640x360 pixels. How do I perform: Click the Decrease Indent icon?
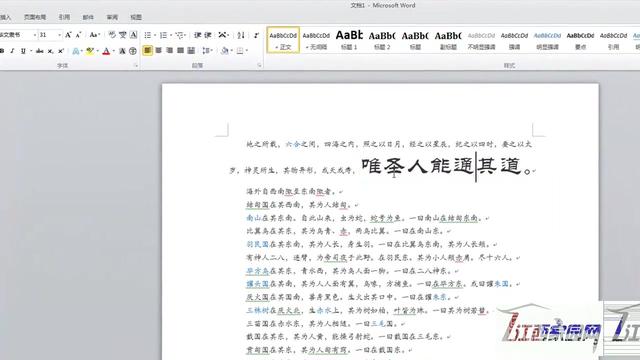[x=198, y=35]
